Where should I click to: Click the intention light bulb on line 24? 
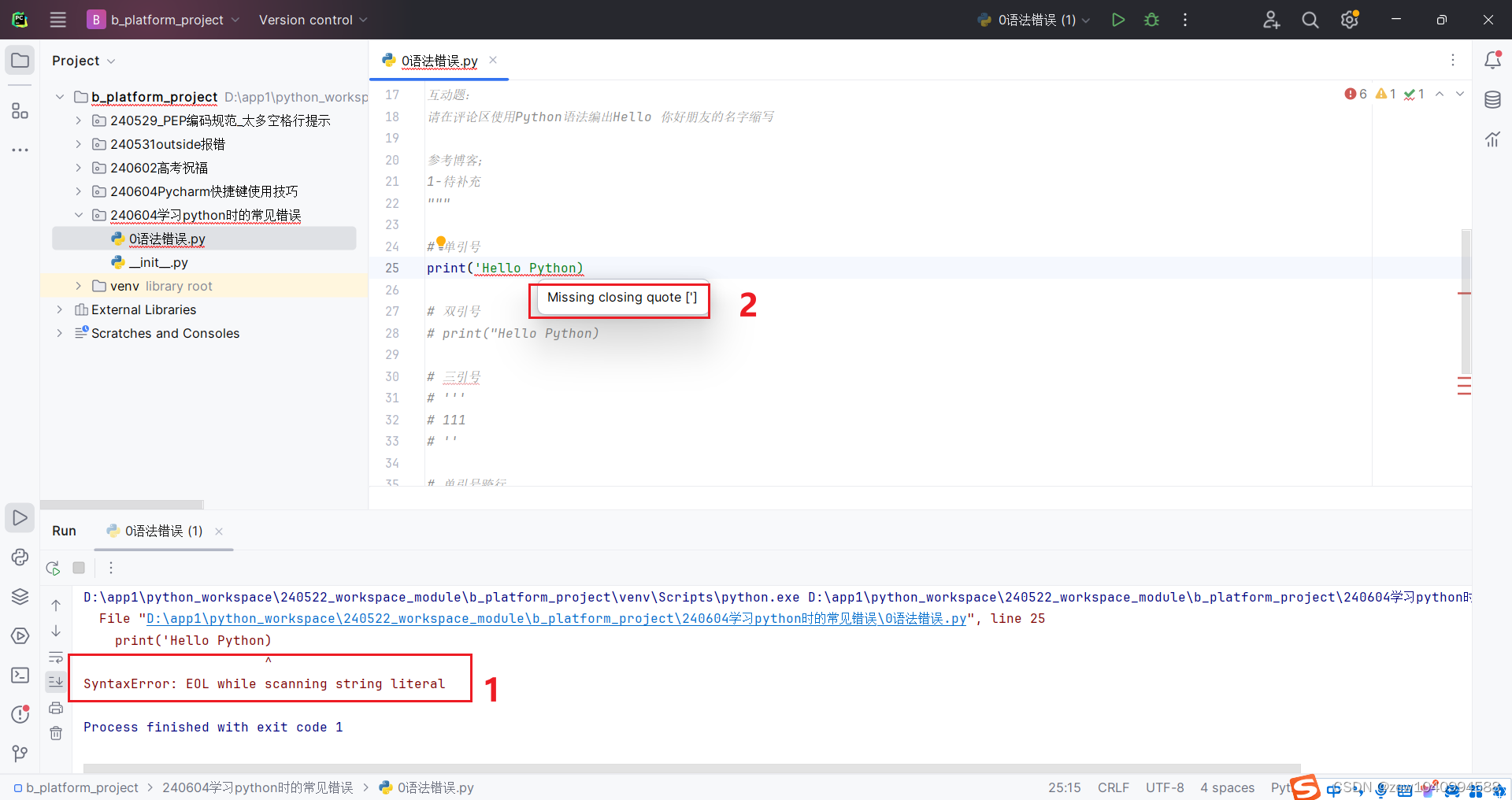click(441, 243)
